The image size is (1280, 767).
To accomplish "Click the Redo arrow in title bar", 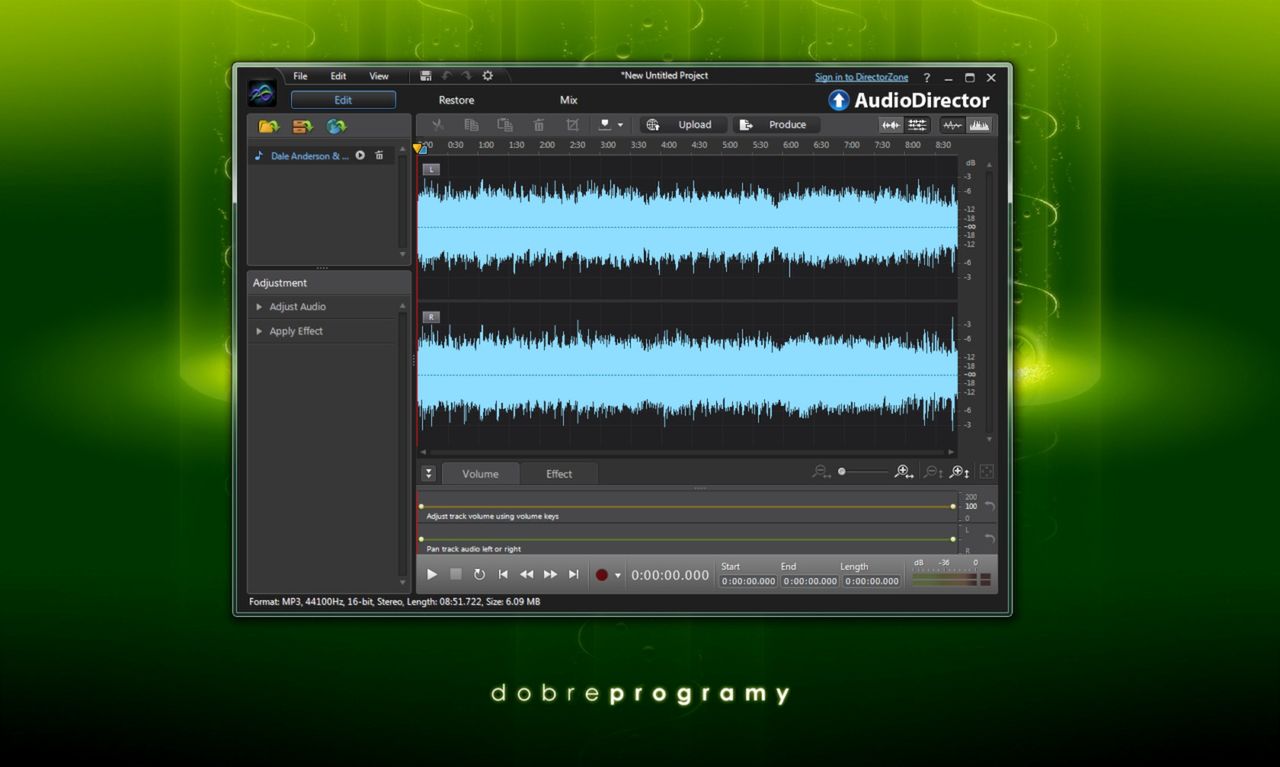I will [466, 76].
